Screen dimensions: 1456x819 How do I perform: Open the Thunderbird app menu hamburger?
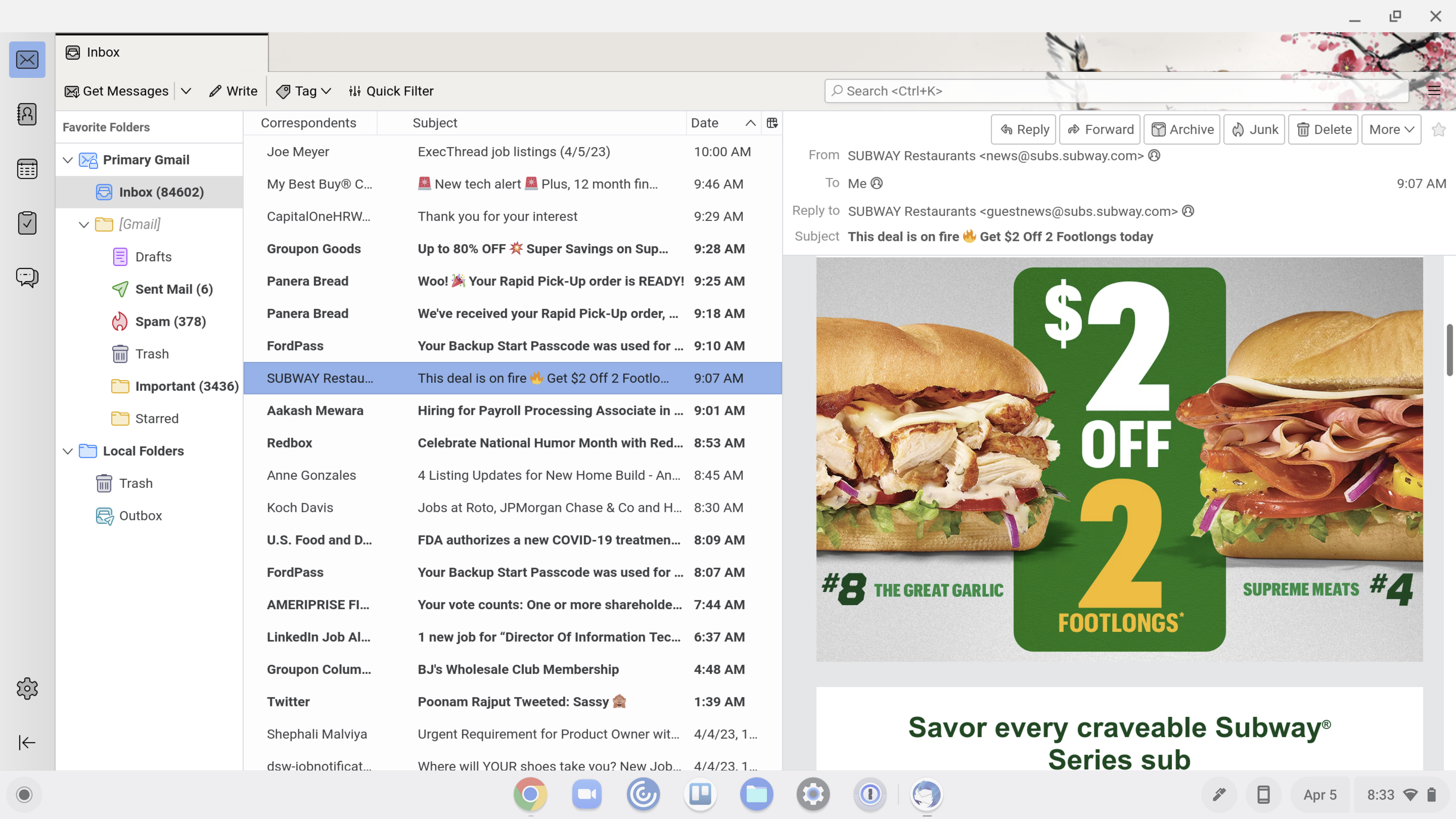coord(1434,91)
